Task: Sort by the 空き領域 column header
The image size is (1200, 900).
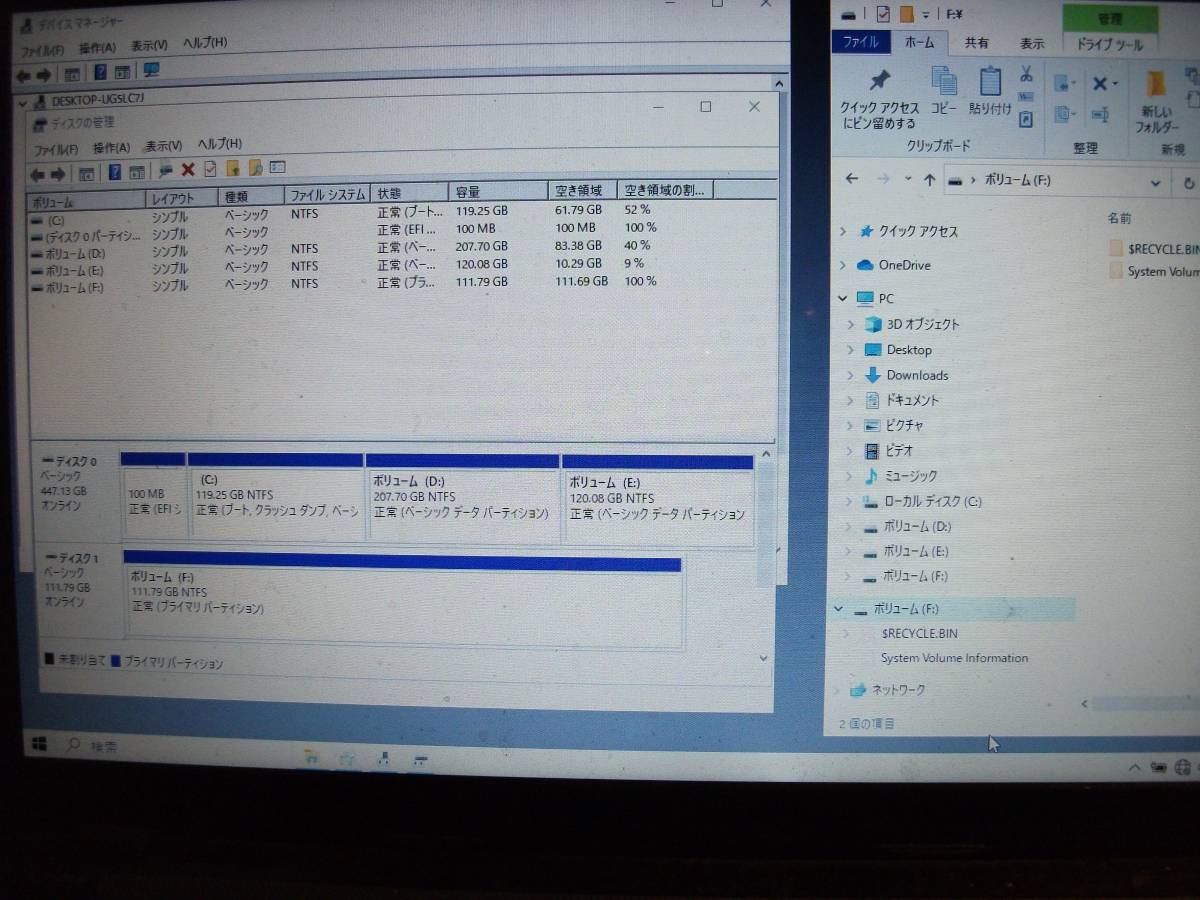Action: 583,190
